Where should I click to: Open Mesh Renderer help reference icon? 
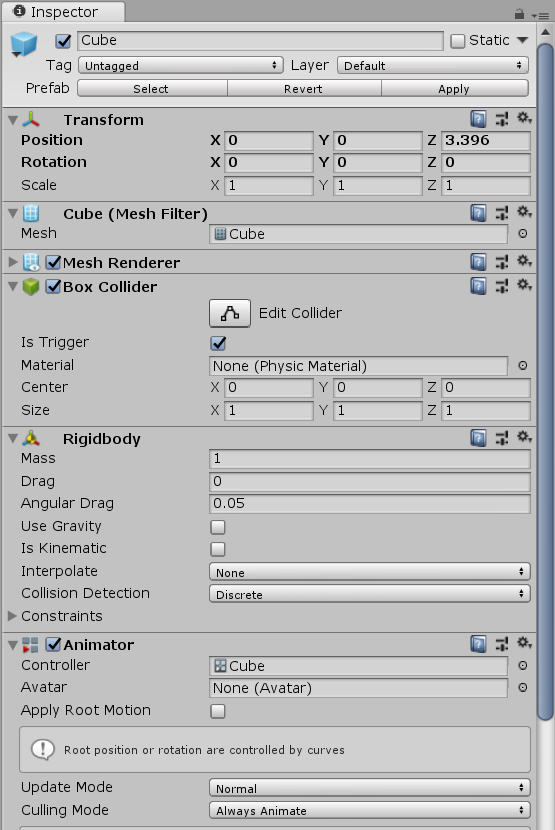pyautogui.click(x=478, y=262)
